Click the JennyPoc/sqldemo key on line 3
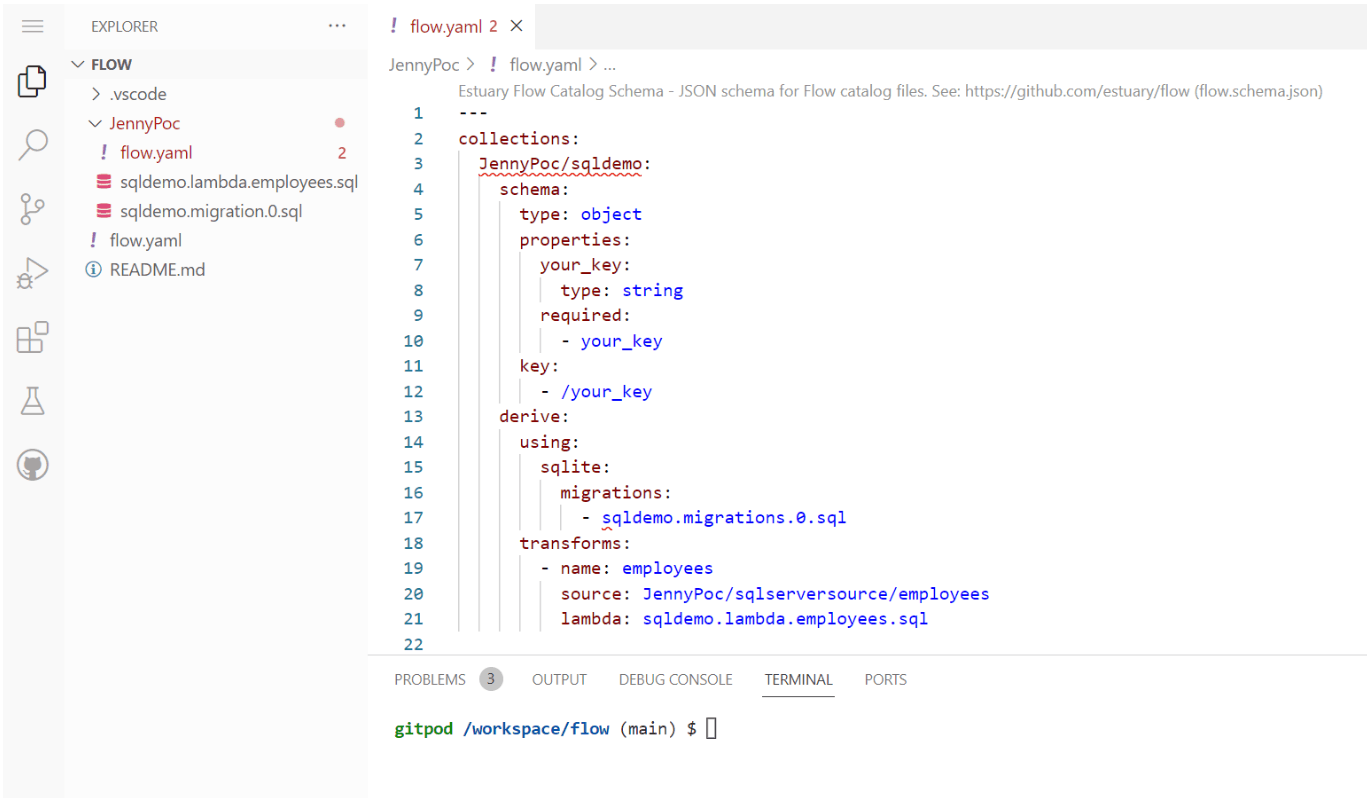Image resolution: width=1372 pixels, height=806 pixels. 559,163
